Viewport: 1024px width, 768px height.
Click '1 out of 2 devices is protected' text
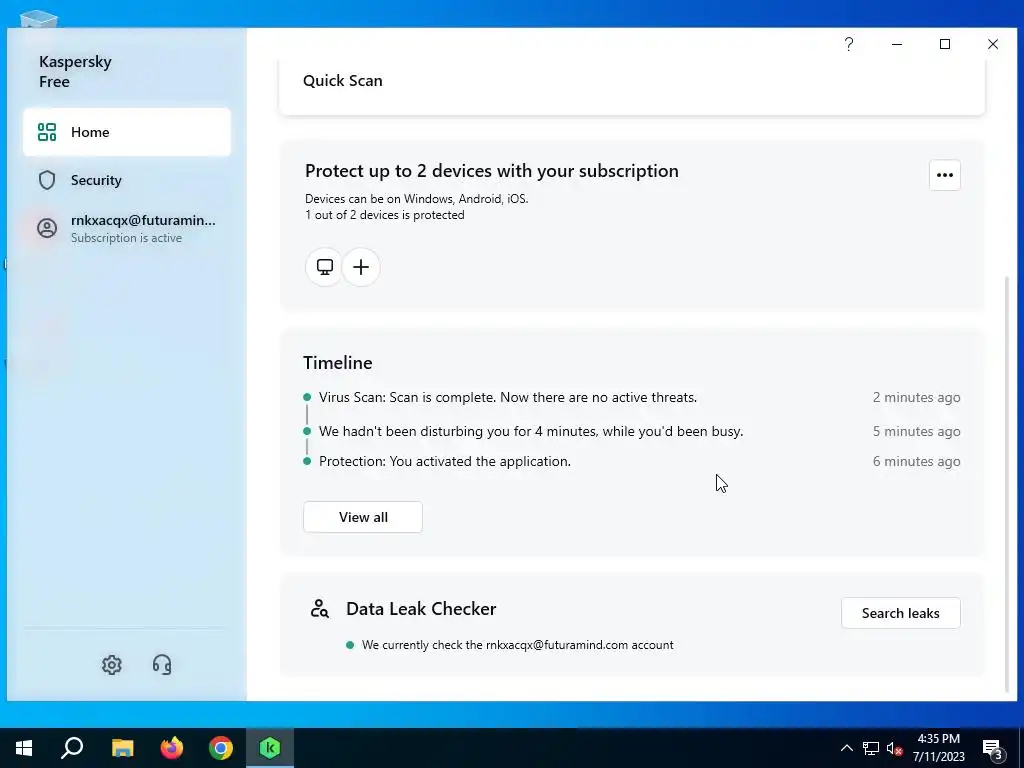coord(385,215)
